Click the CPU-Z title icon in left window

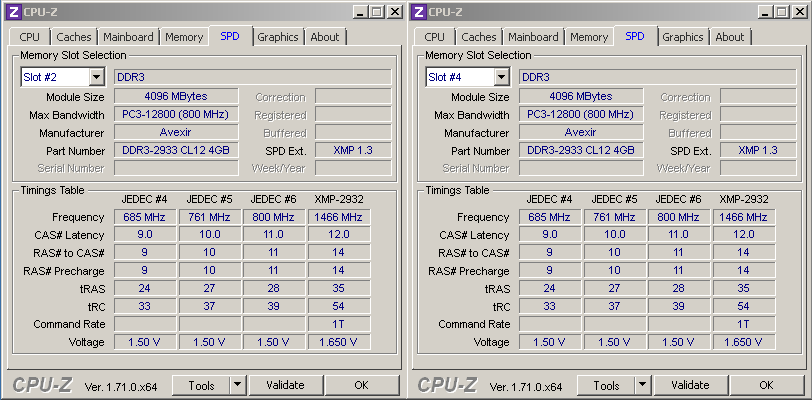(13, 12)
